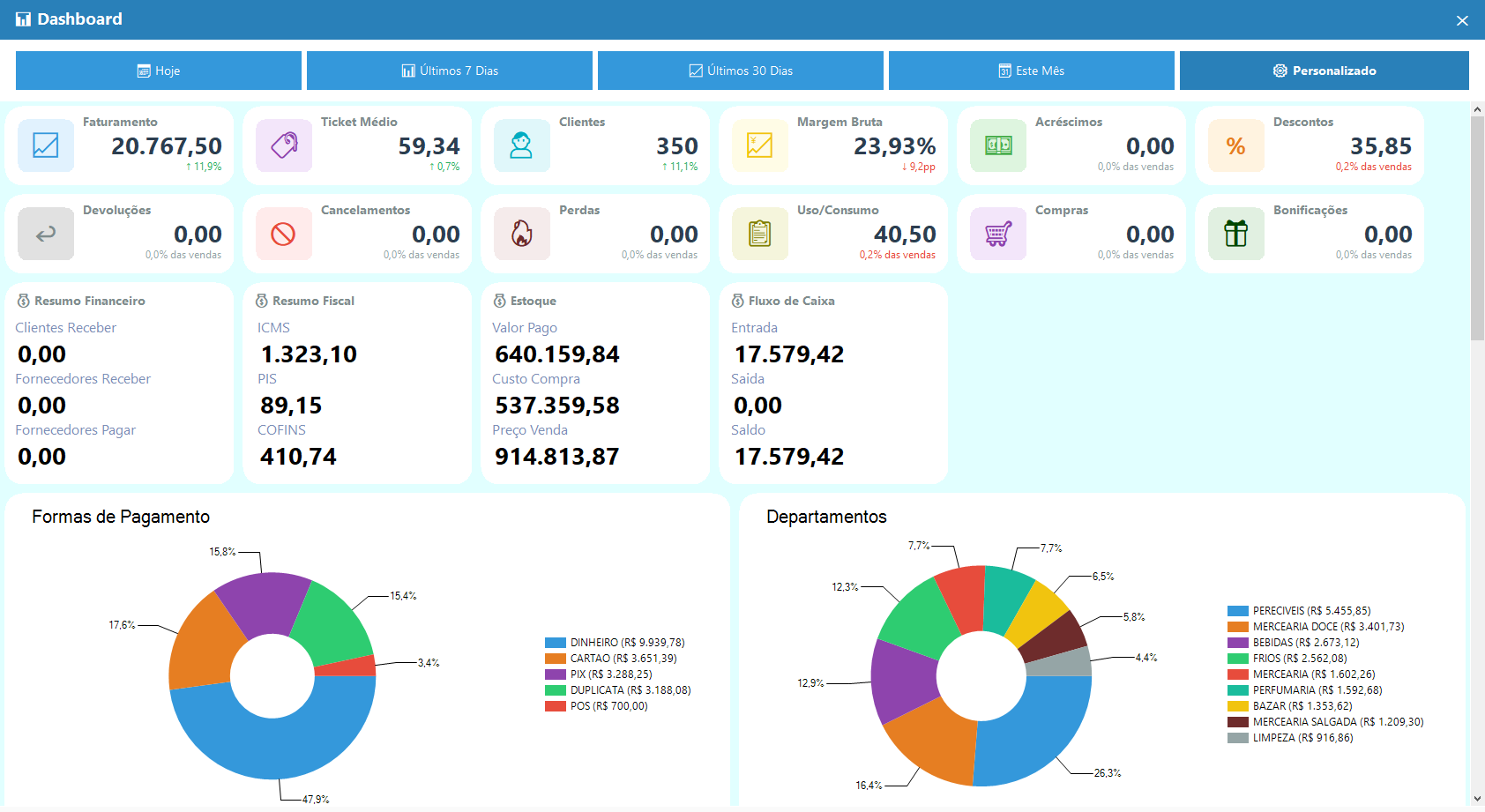Click the Bonificações gift icon
The width and height of the screenshot is (1485, 812).
[1236, 234]
